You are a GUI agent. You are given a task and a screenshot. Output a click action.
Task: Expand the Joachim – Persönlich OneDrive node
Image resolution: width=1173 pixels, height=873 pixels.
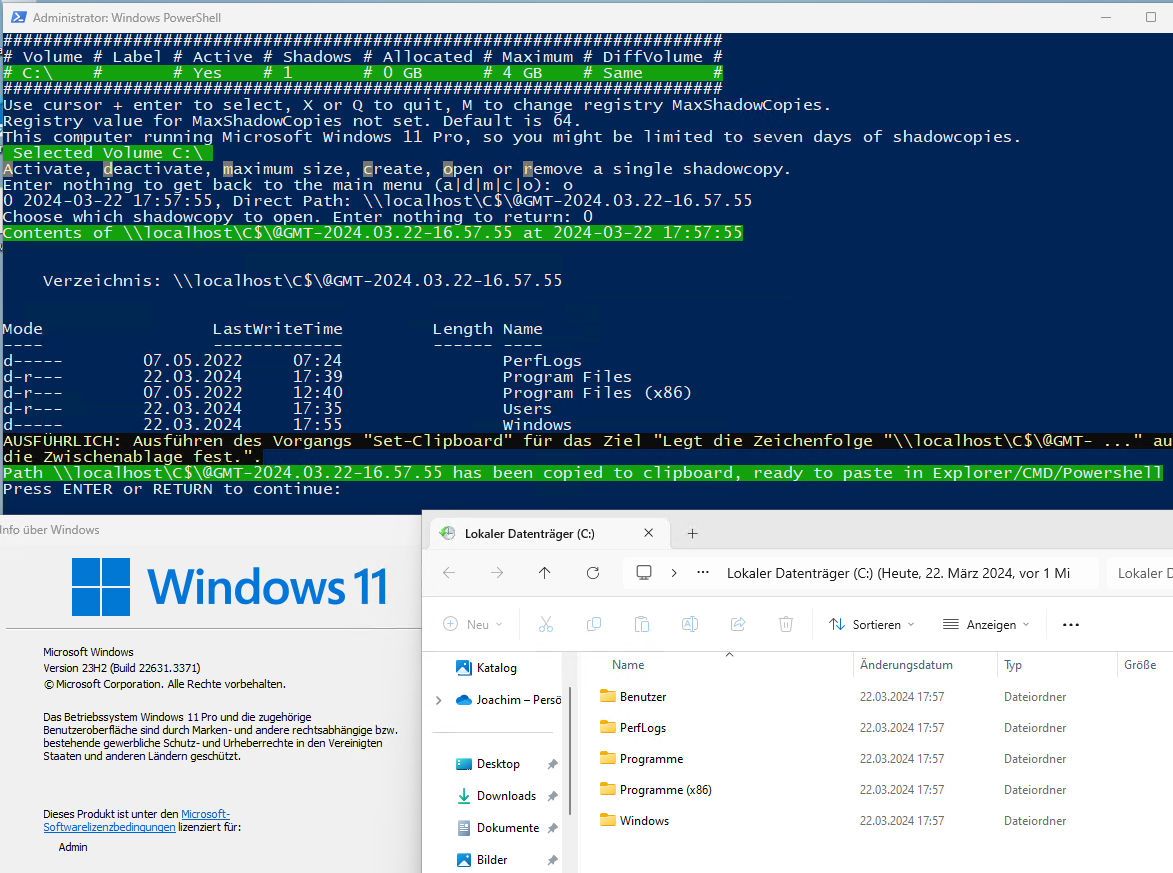pos(438,700)
